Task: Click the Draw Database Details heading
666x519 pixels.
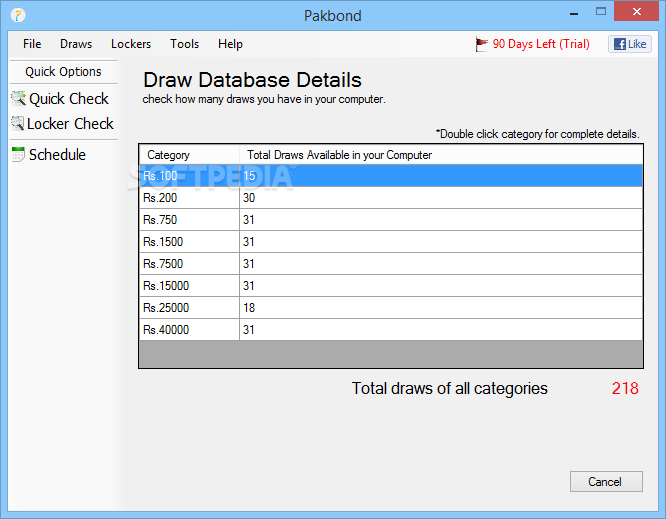Action: [252, 80]
